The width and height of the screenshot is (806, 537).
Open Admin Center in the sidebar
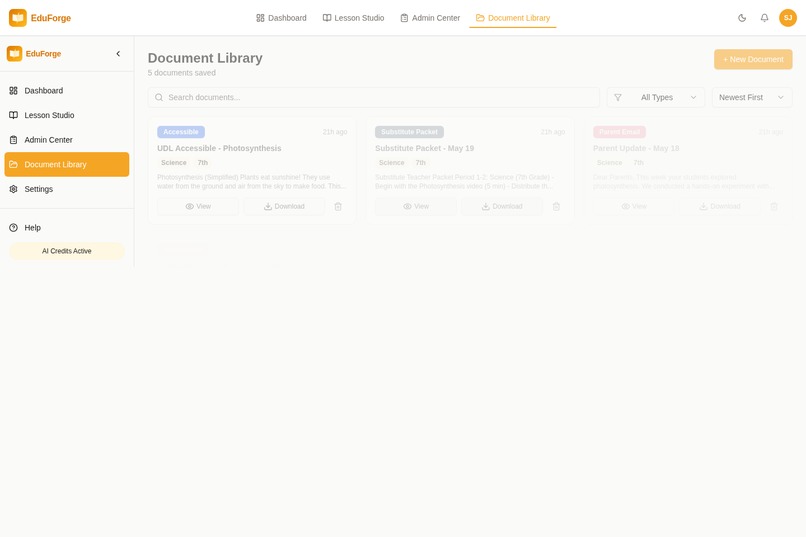pyautogui.click(x=67, y=140)
